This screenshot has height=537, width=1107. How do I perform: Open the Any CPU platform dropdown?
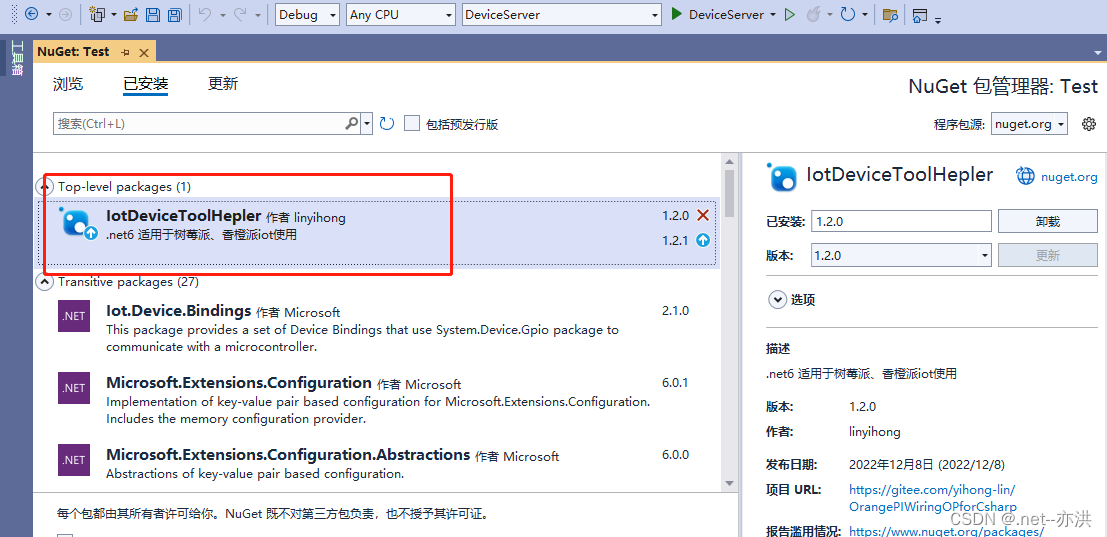coord(400,15)
